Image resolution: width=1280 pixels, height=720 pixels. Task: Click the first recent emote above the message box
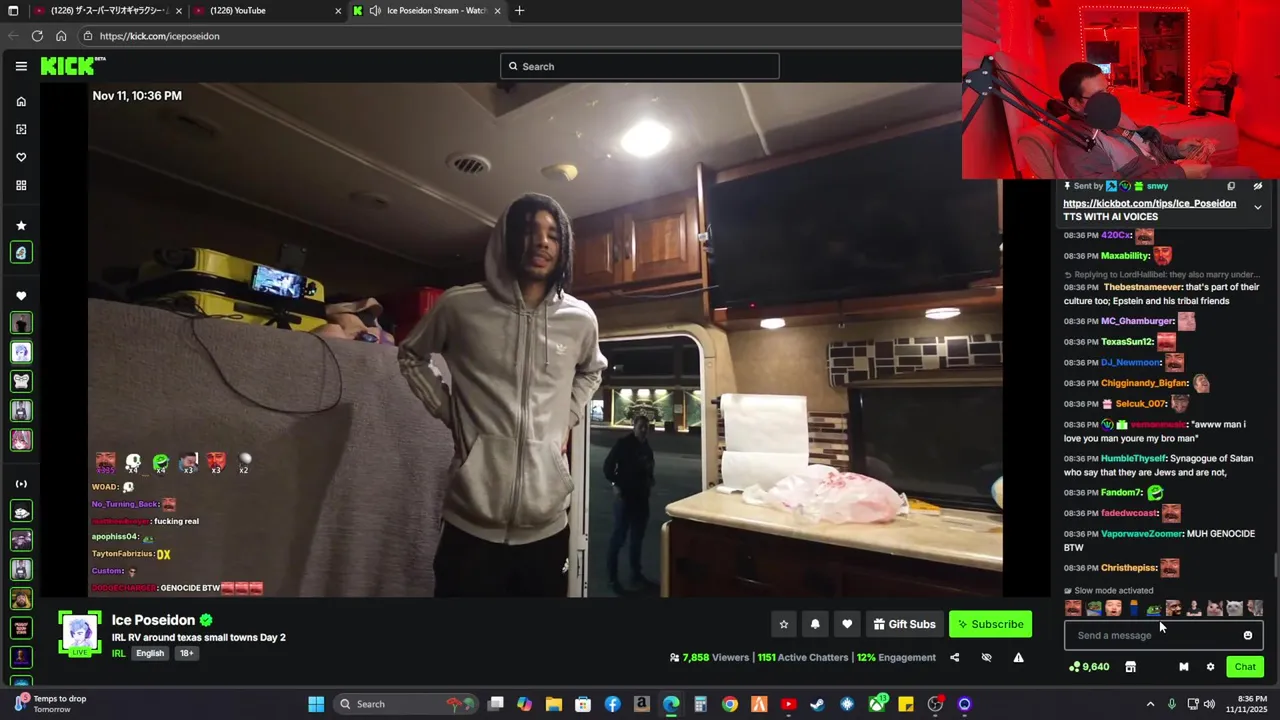(1073, 608)
